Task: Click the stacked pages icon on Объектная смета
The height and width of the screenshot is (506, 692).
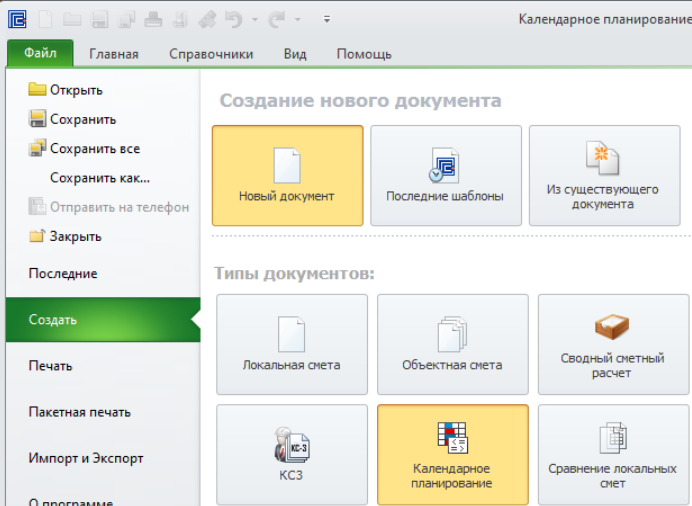Action: coord(452,334)
